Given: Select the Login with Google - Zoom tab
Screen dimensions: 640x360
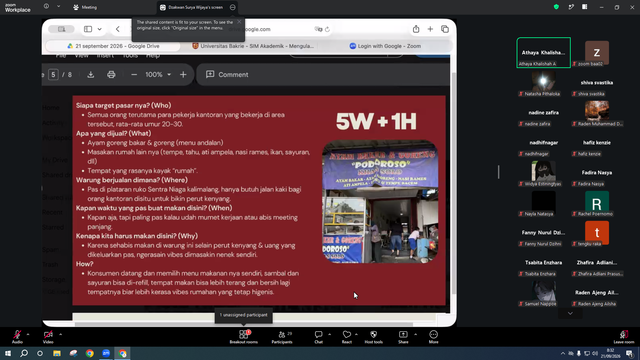Looking at the screenshot, I should 385,46.
